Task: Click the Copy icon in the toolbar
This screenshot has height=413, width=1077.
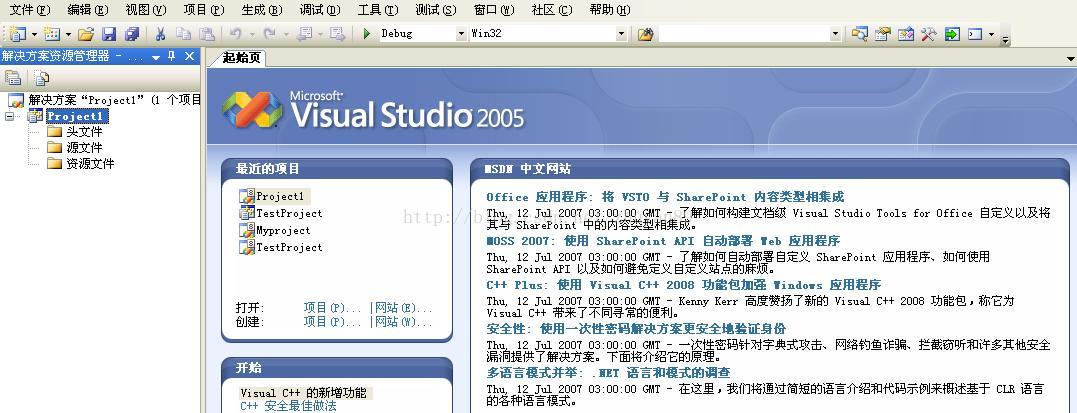Action: tap(183, 34)
